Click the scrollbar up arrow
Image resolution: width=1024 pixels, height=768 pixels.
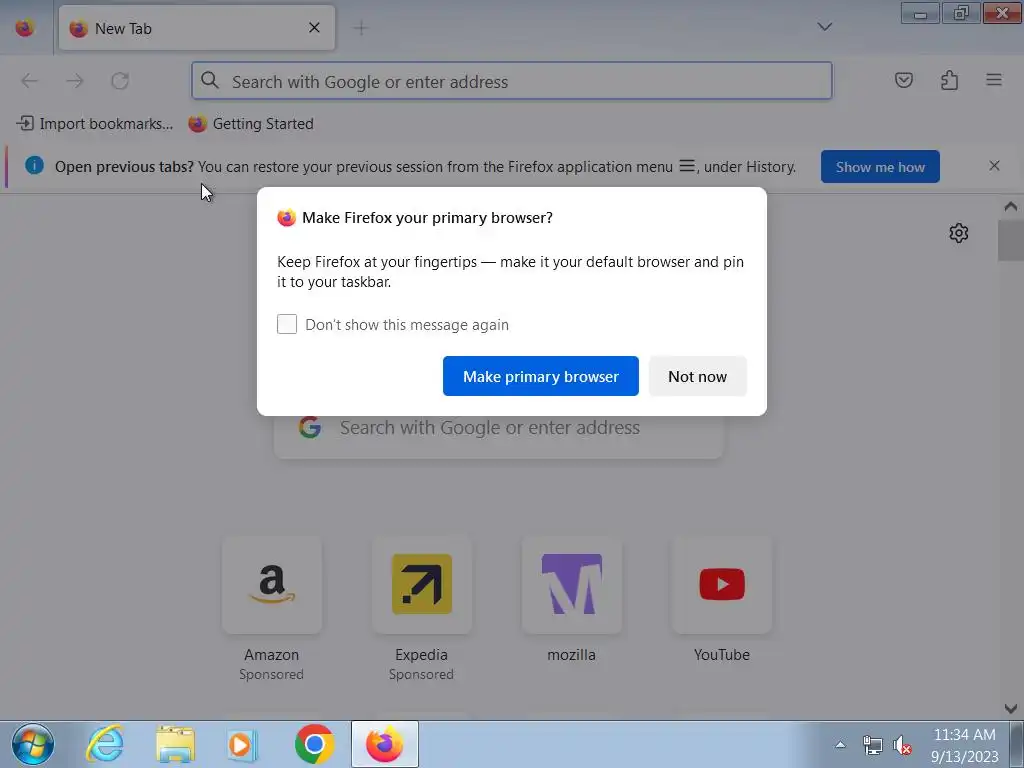(x=1010, y=206)
